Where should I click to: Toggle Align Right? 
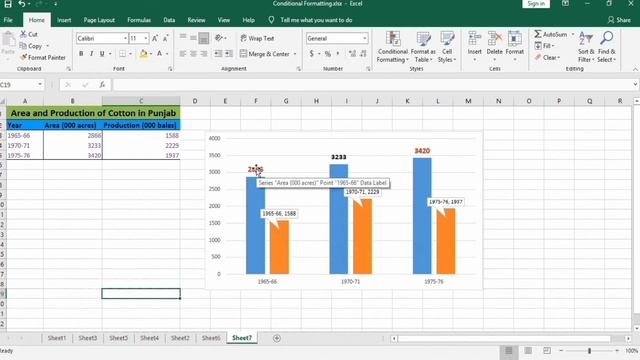(204, 54)
